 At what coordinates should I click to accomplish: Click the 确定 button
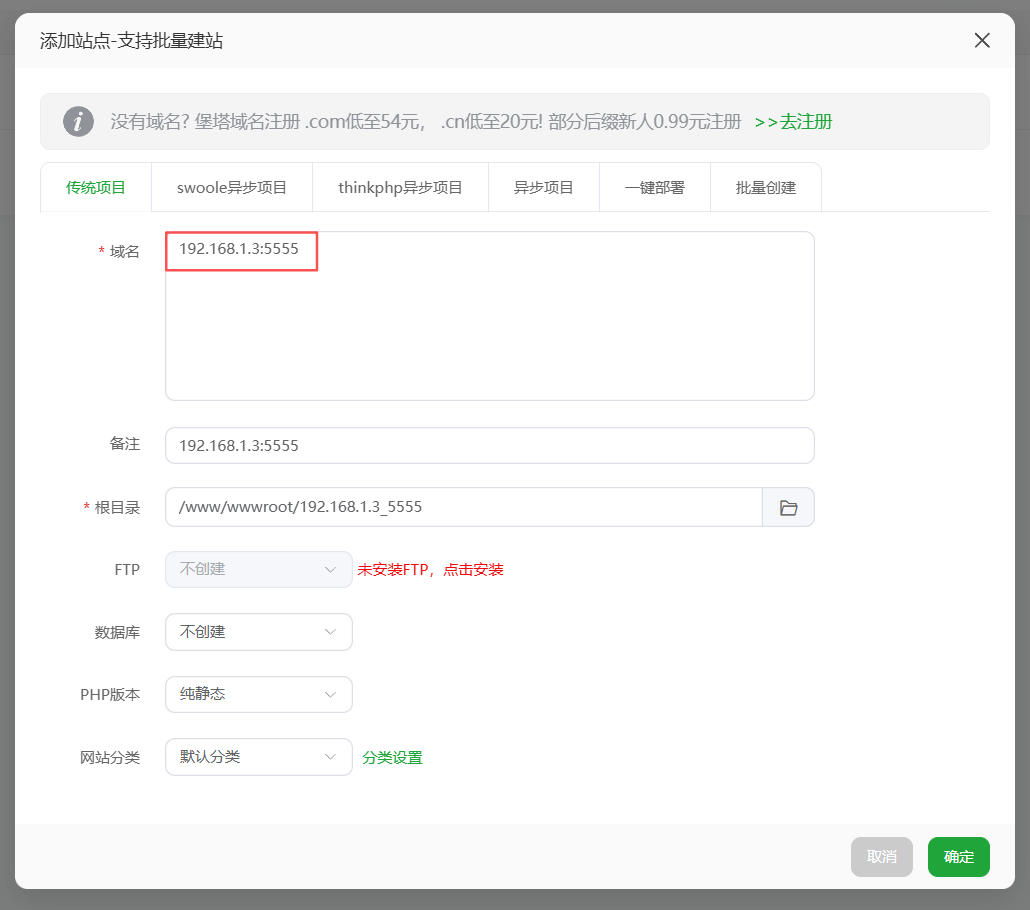tap(958, 857)
